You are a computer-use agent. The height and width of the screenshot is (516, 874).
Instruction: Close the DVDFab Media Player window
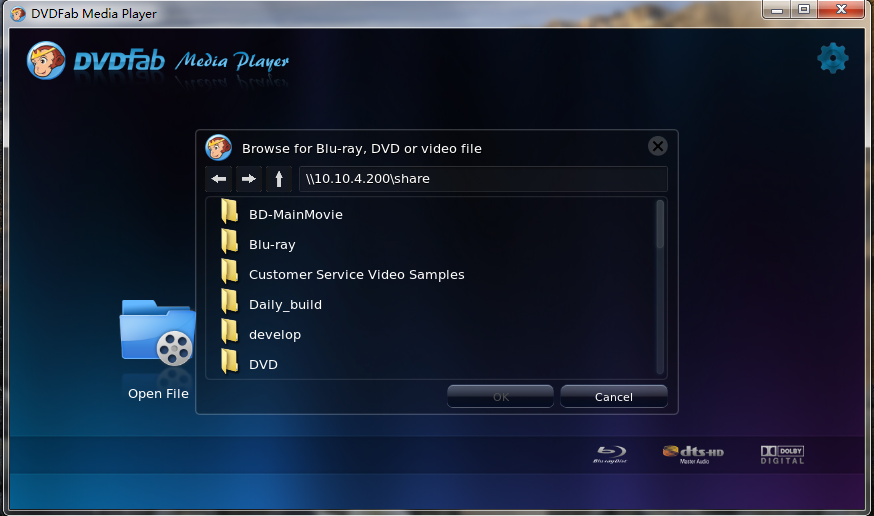(x=841, y=9)
